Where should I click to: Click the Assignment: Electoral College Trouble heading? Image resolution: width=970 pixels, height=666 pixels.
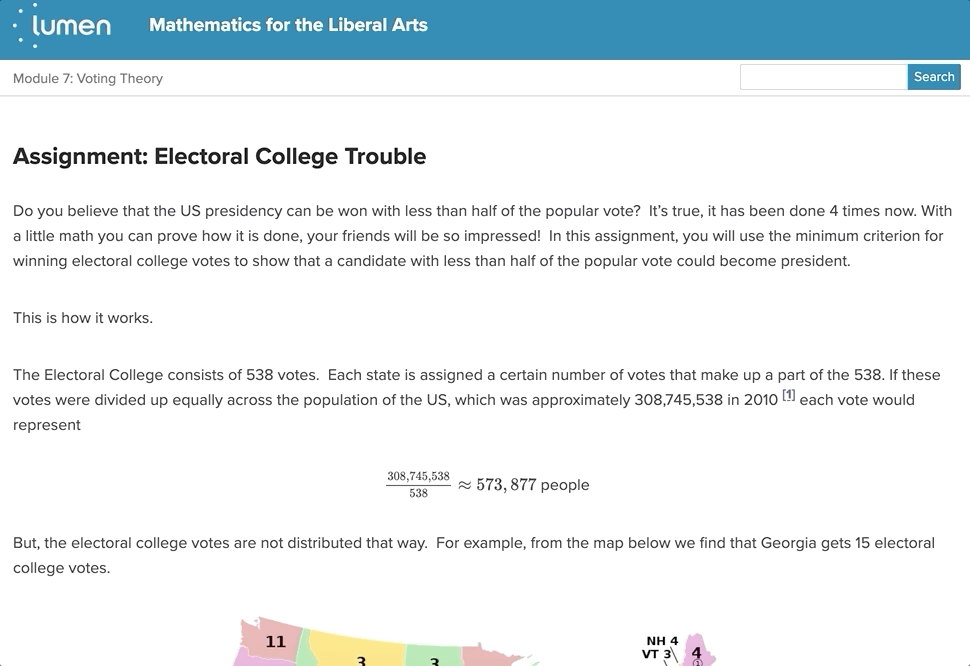click(220, 156)
